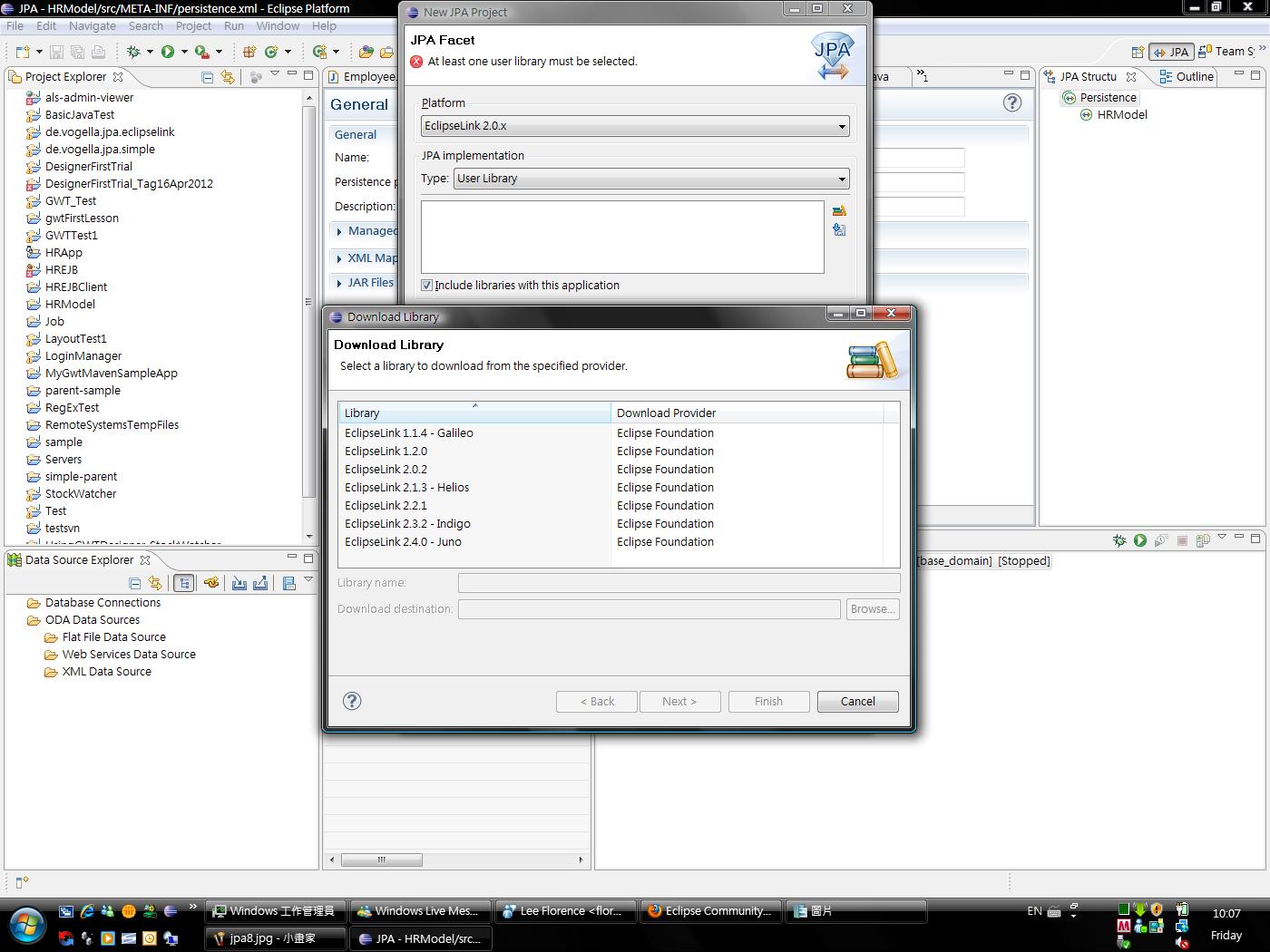Click editor horizontal scrollbar thumb
The height and width of the screenshot is (952, 1270).
pos(382,860)
